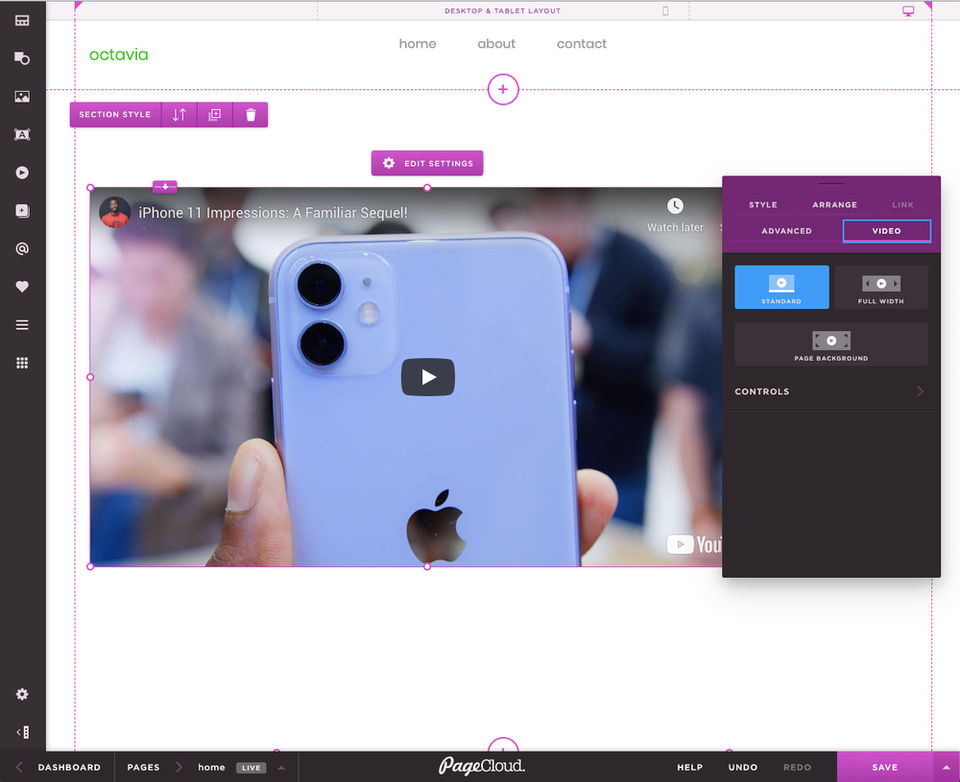Viewport: 960px width, 782px height.
Task: Open the sections tool in left sidebar
Action: [x=22, y=20]
